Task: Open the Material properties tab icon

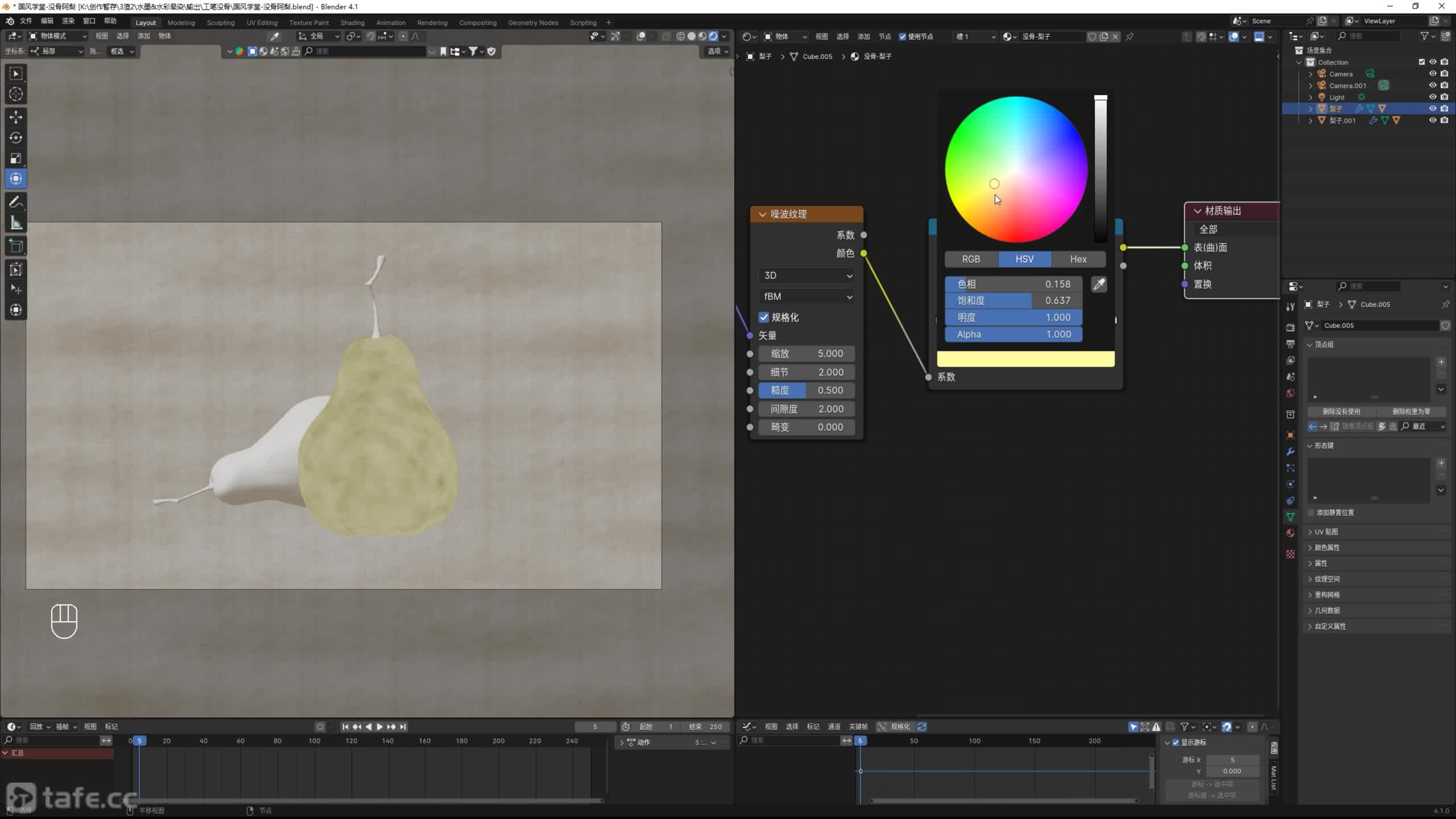Action: (x=1290, y=533)
